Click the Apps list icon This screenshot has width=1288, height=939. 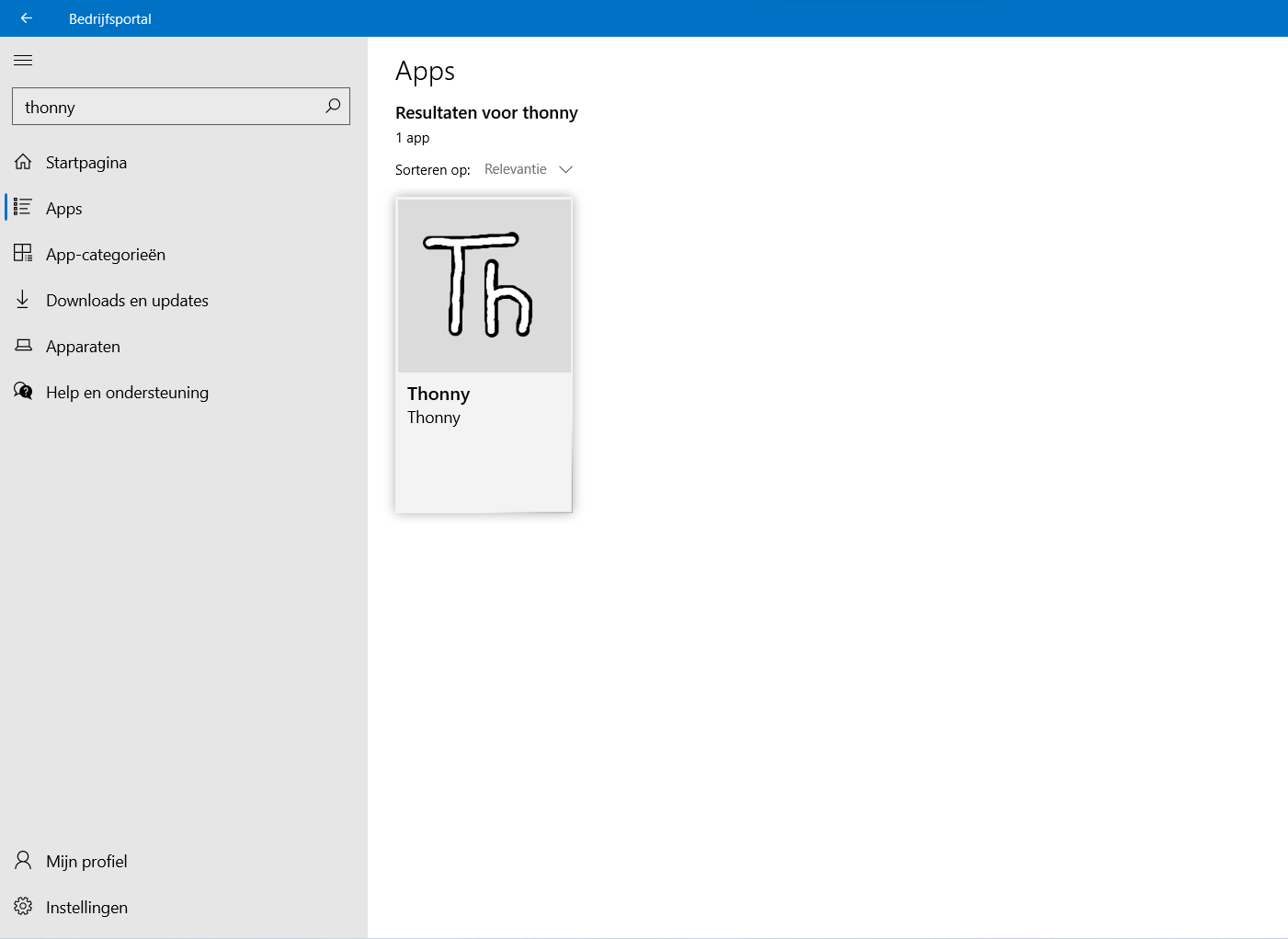pyautogui.click(x=23, y=208)
